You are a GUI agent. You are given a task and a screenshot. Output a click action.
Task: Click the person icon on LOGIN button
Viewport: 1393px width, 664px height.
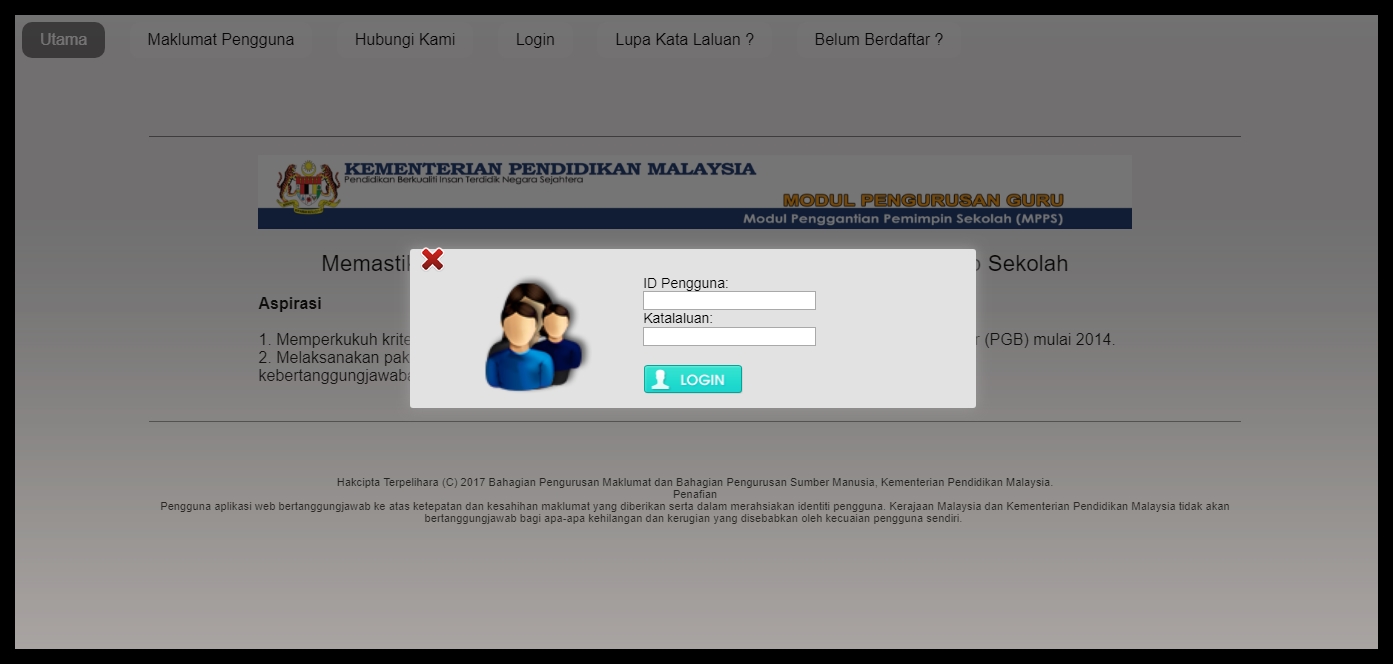(660, 379)
